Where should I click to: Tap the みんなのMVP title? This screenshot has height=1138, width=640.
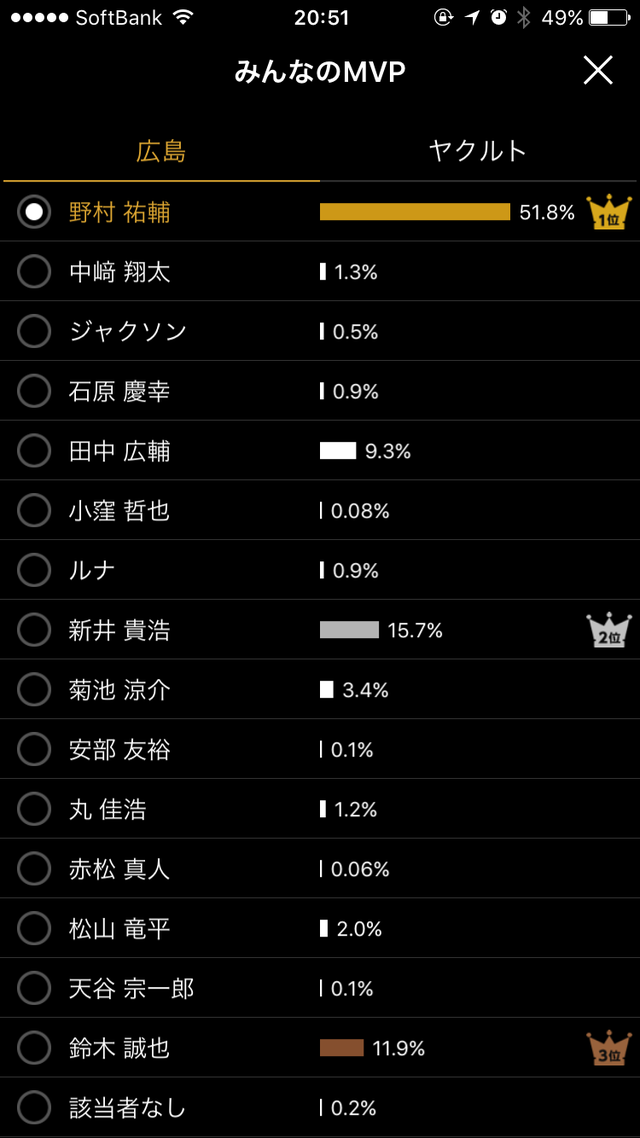click(319, 72)
